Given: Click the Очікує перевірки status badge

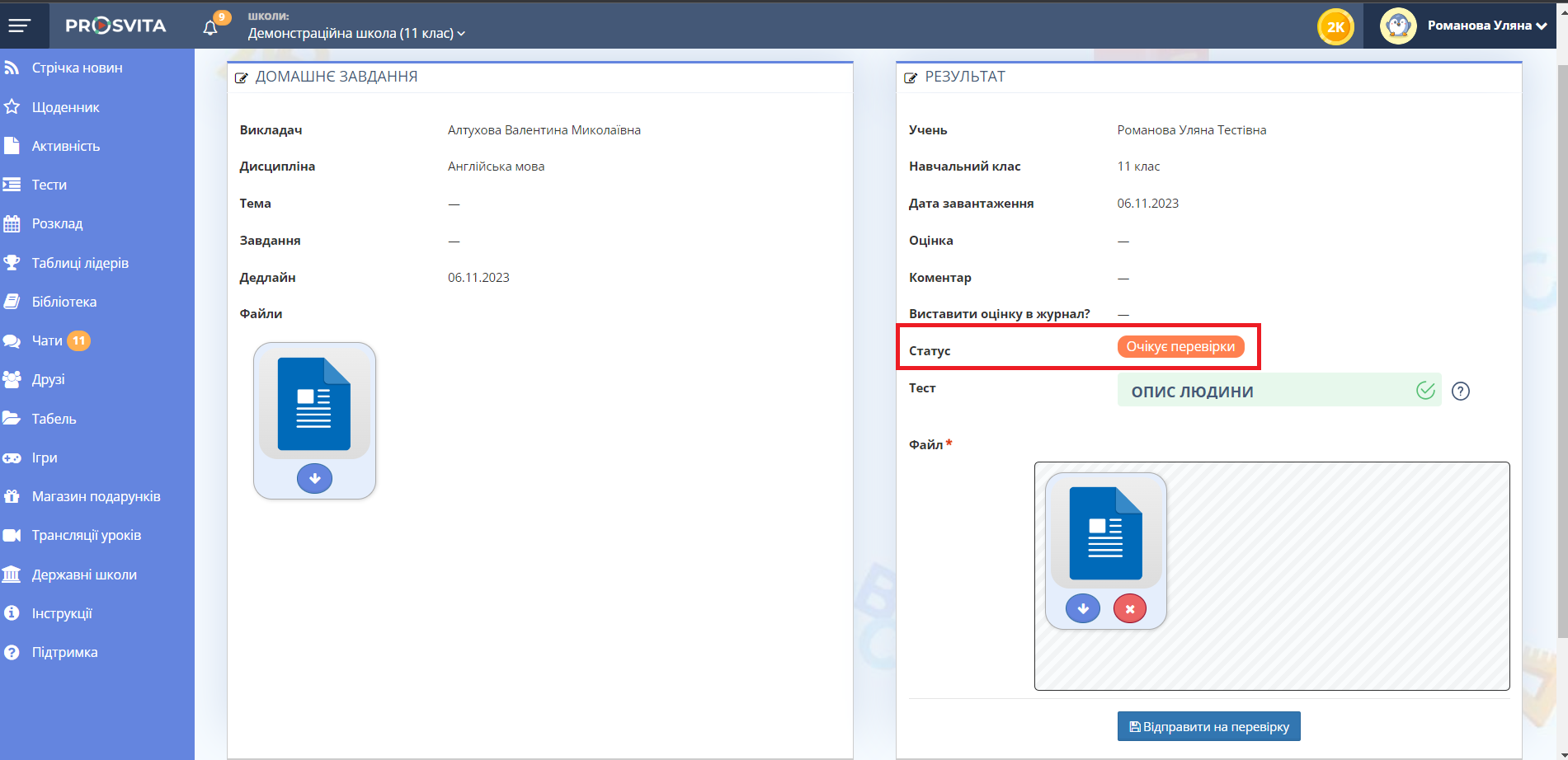Looking at the screenshot, I should coord(1180,346).
